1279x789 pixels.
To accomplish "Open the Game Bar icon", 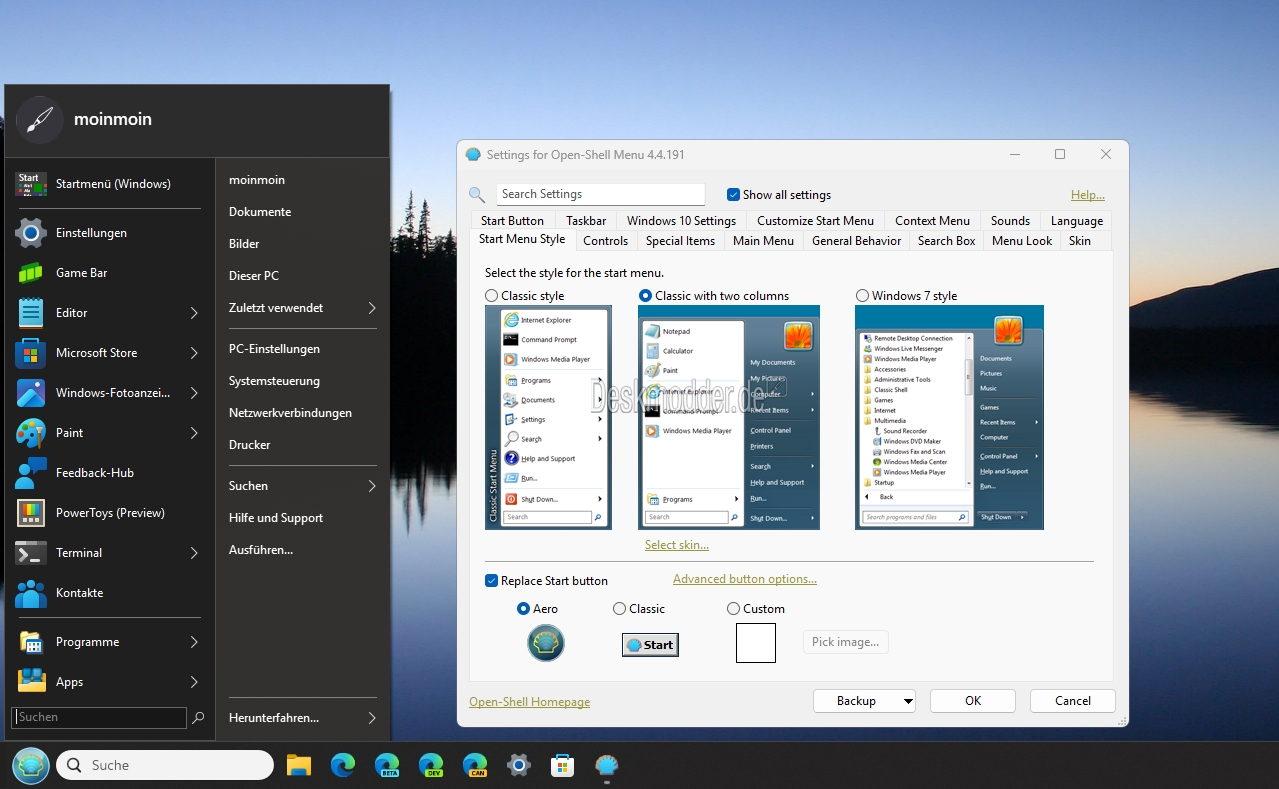I will [31, 273].
